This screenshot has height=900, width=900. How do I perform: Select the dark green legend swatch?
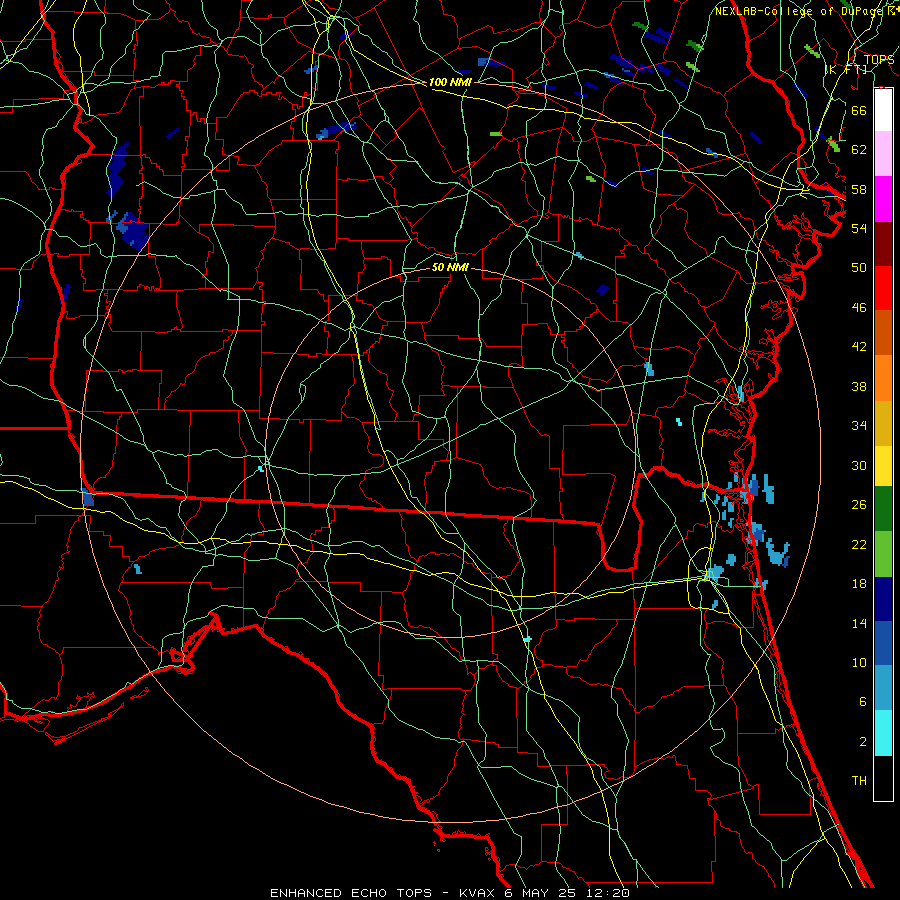pyautogui.click(x=883, y=509)
